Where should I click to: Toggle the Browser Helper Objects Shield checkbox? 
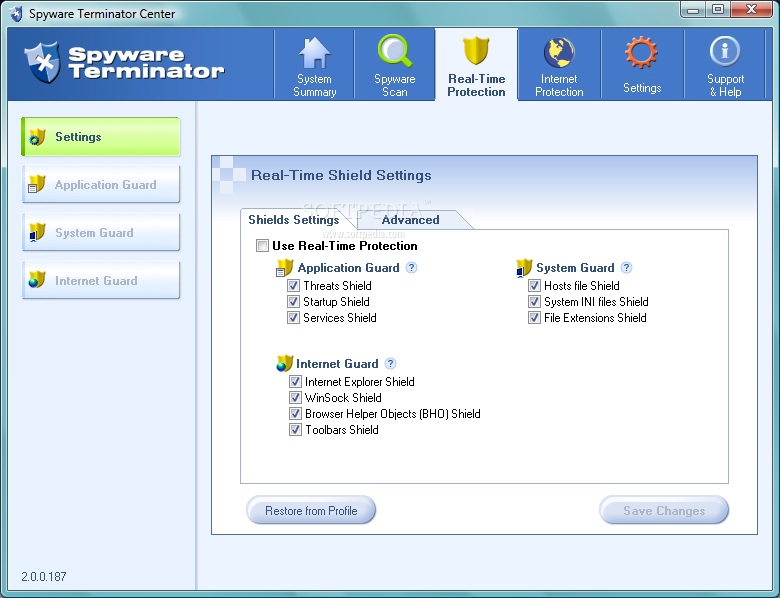[295, 413]
